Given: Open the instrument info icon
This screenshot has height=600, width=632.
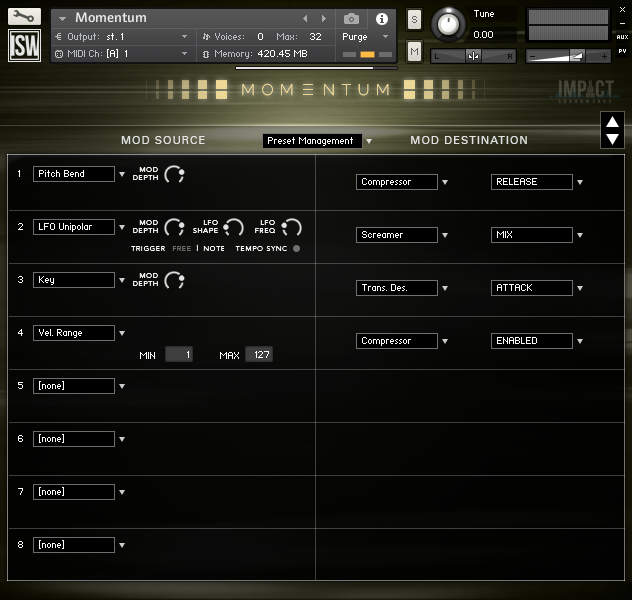Looking at the screenshot, I should pyautogui.click(x=382, y=19).
